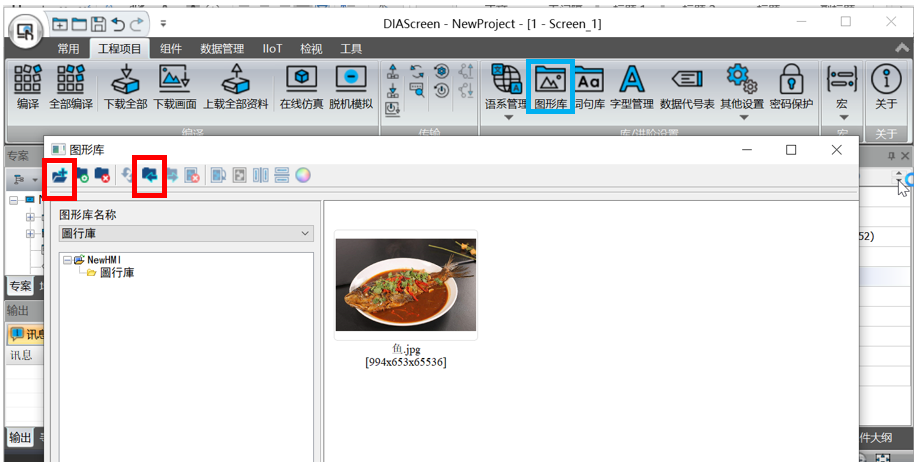
Task: Collapse the NewHMI tree node
Action: 66,260
